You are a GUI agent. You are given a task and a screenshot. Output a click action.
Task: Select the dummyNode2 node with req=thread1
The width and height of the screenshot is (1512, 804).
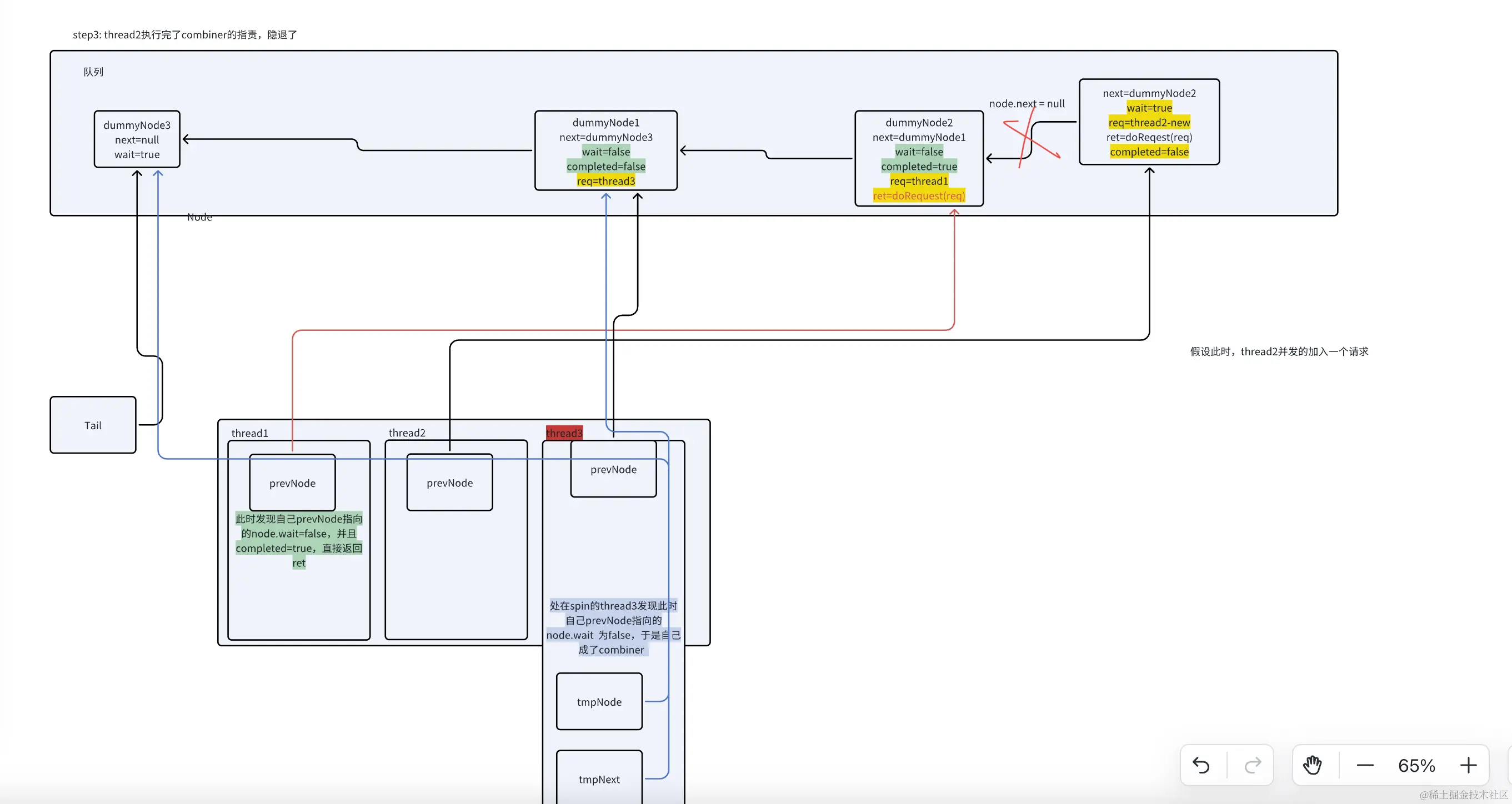[x=919, y=158]
